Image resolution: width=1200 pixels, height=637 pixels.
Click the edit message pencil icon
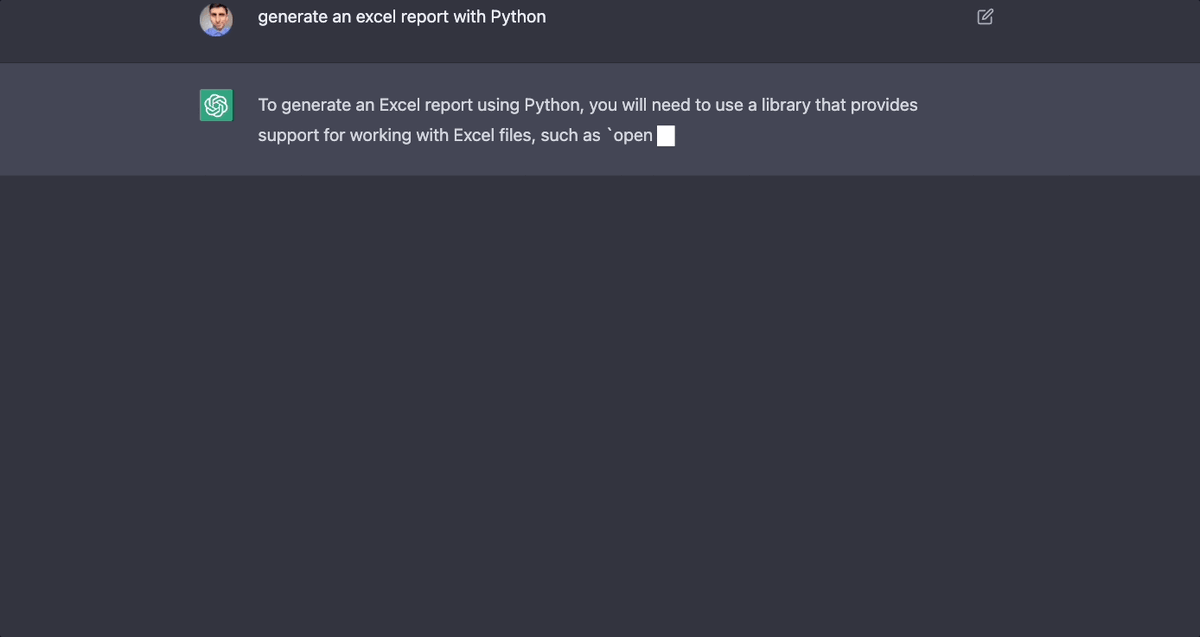point(985,16)
